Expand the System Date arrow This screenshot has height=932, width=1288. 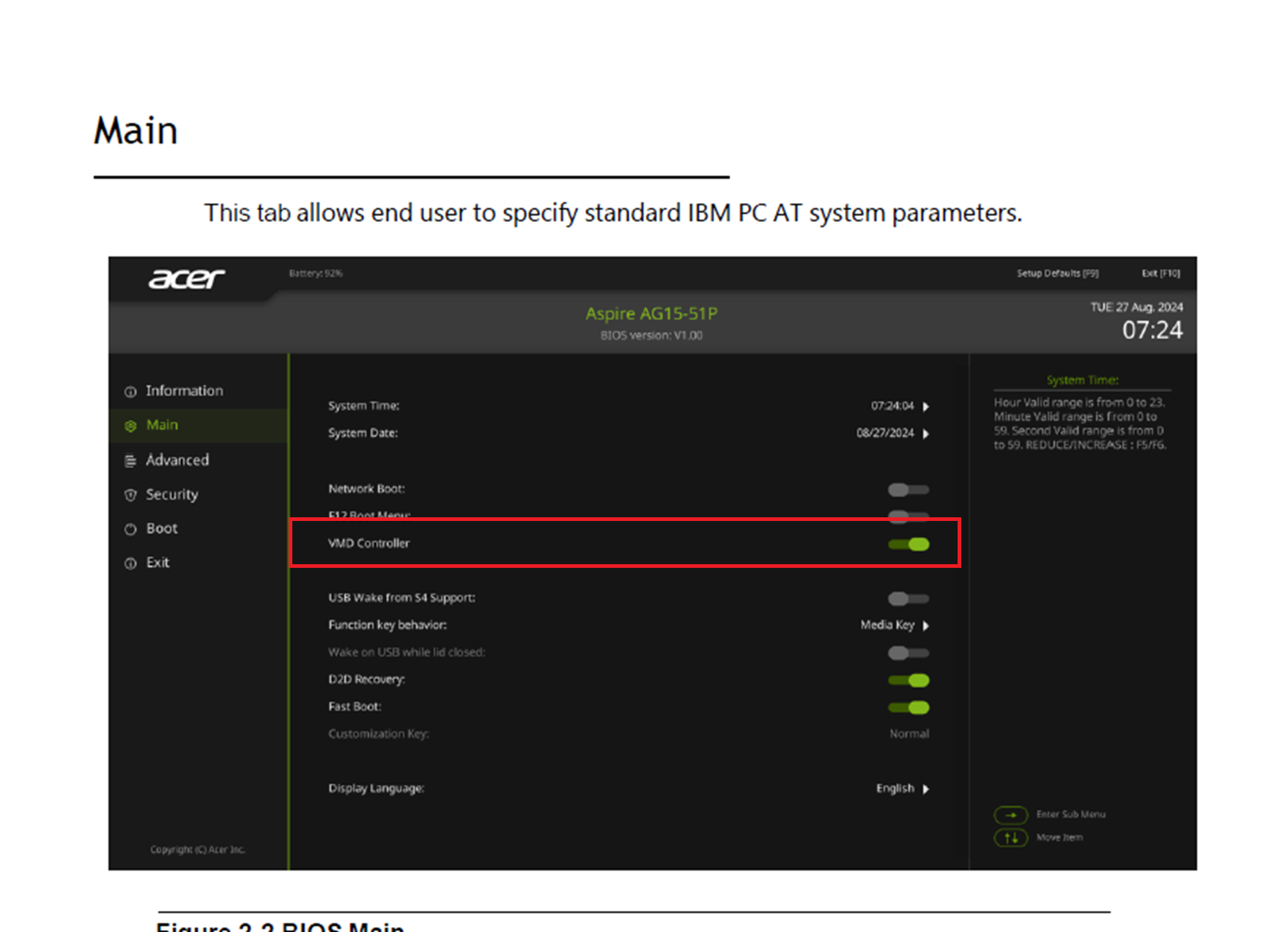[926, 434]
